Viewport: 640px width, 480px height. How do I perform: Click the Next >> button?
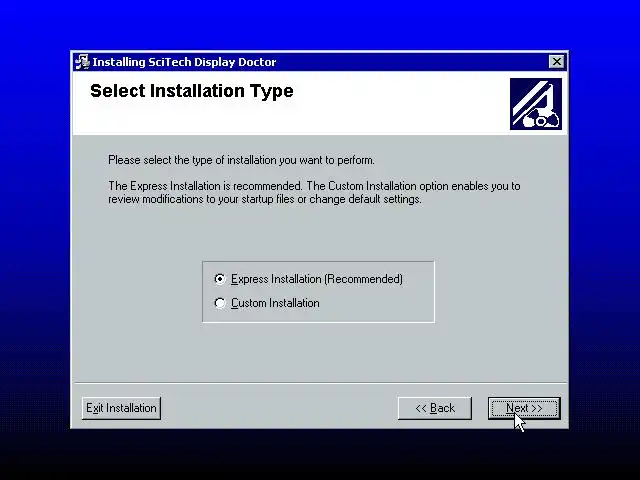point(524,408)
